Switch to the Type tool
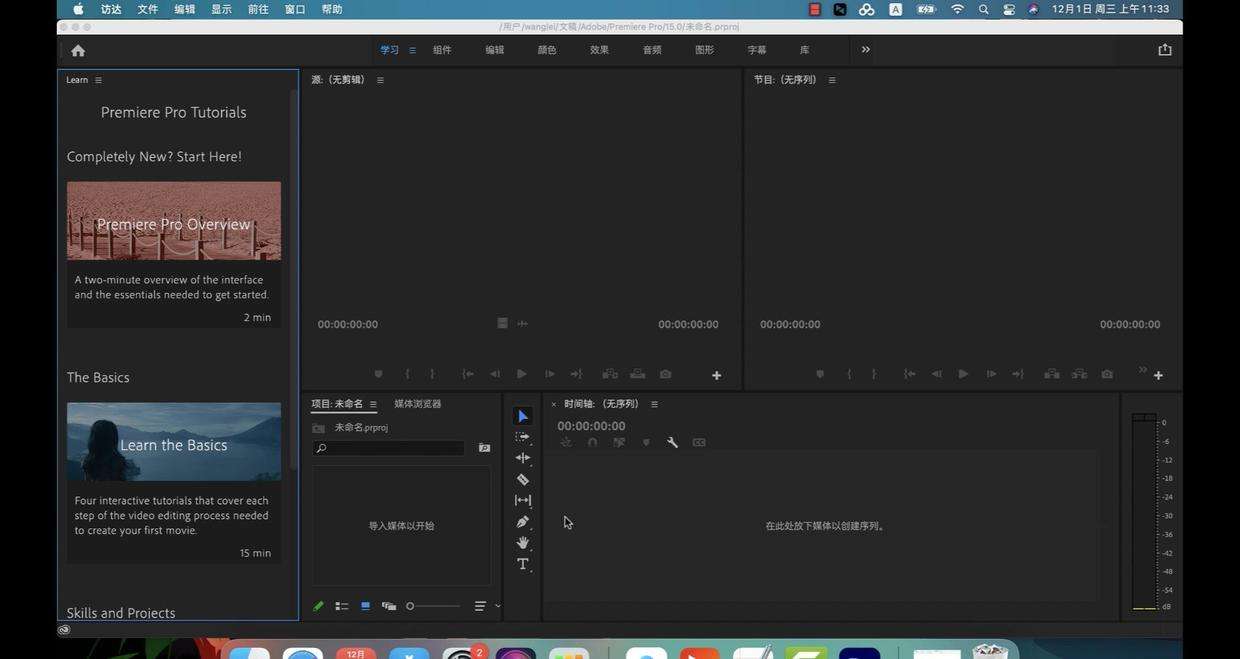Screen dimensions: 1240x659 (523, 564)
